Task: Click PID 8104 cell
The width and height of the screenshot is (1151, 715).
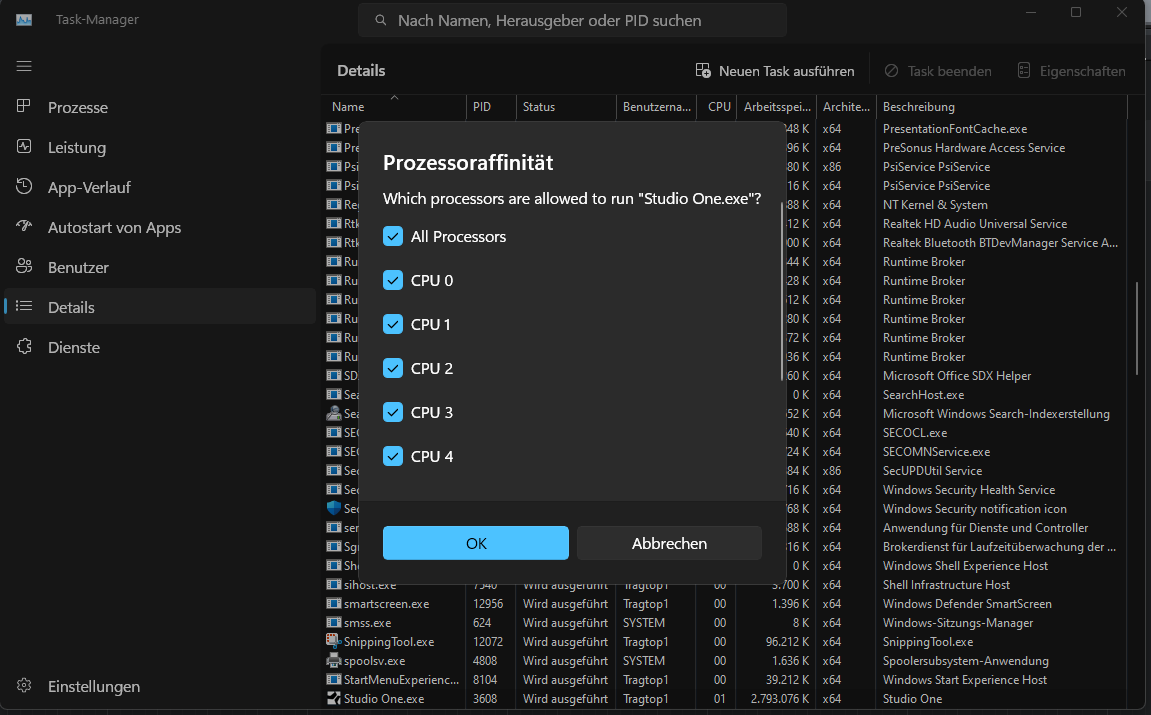Action: click(x=485, y=680)
